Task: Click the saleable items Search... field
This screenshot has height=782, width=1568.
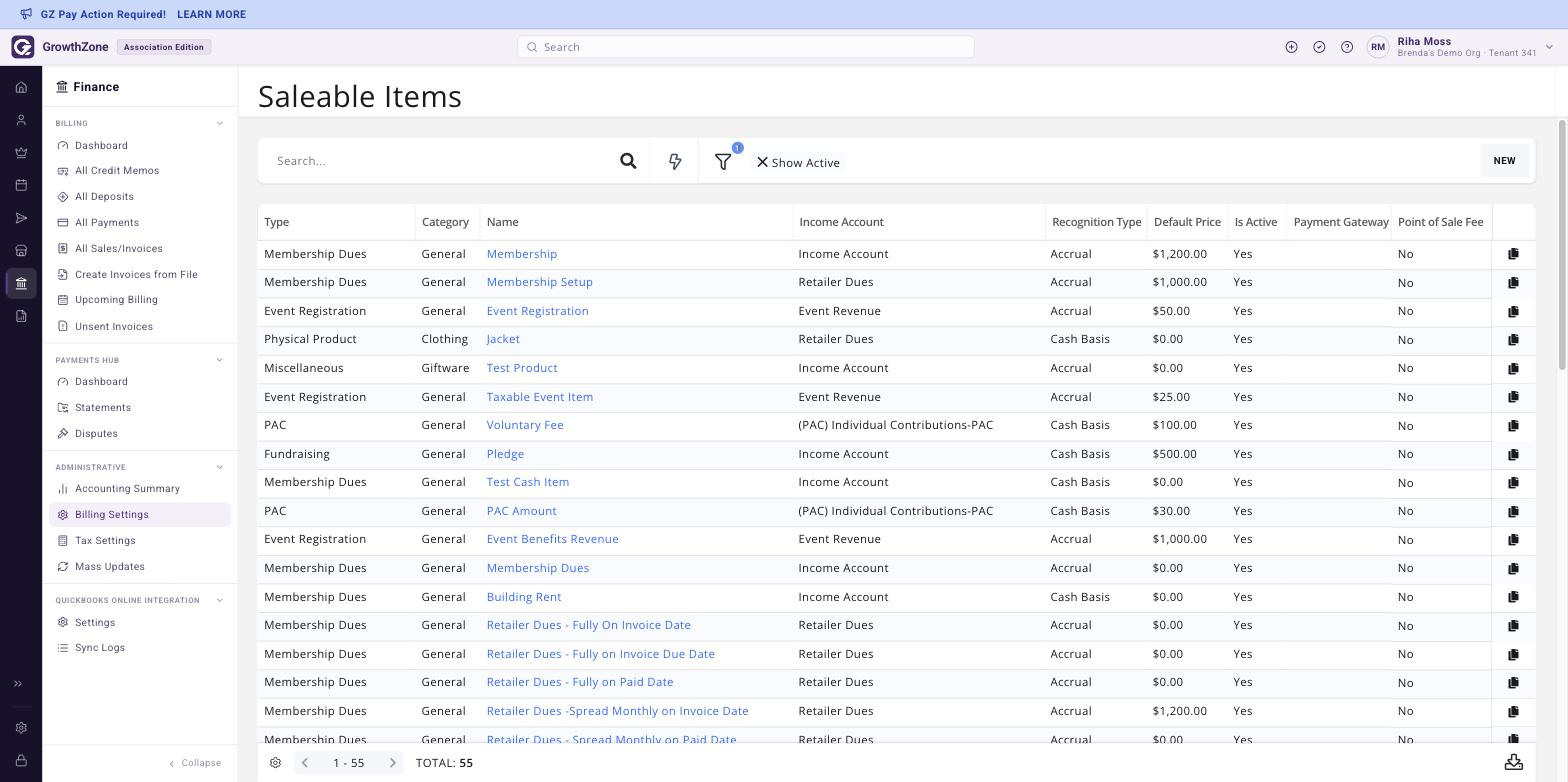Action: point(440,161)
